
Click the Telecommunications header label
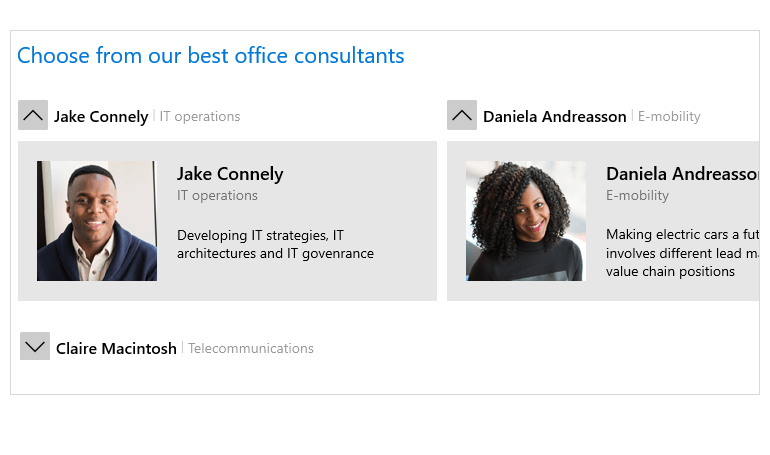pyautogui.click(x=250, y=348)
